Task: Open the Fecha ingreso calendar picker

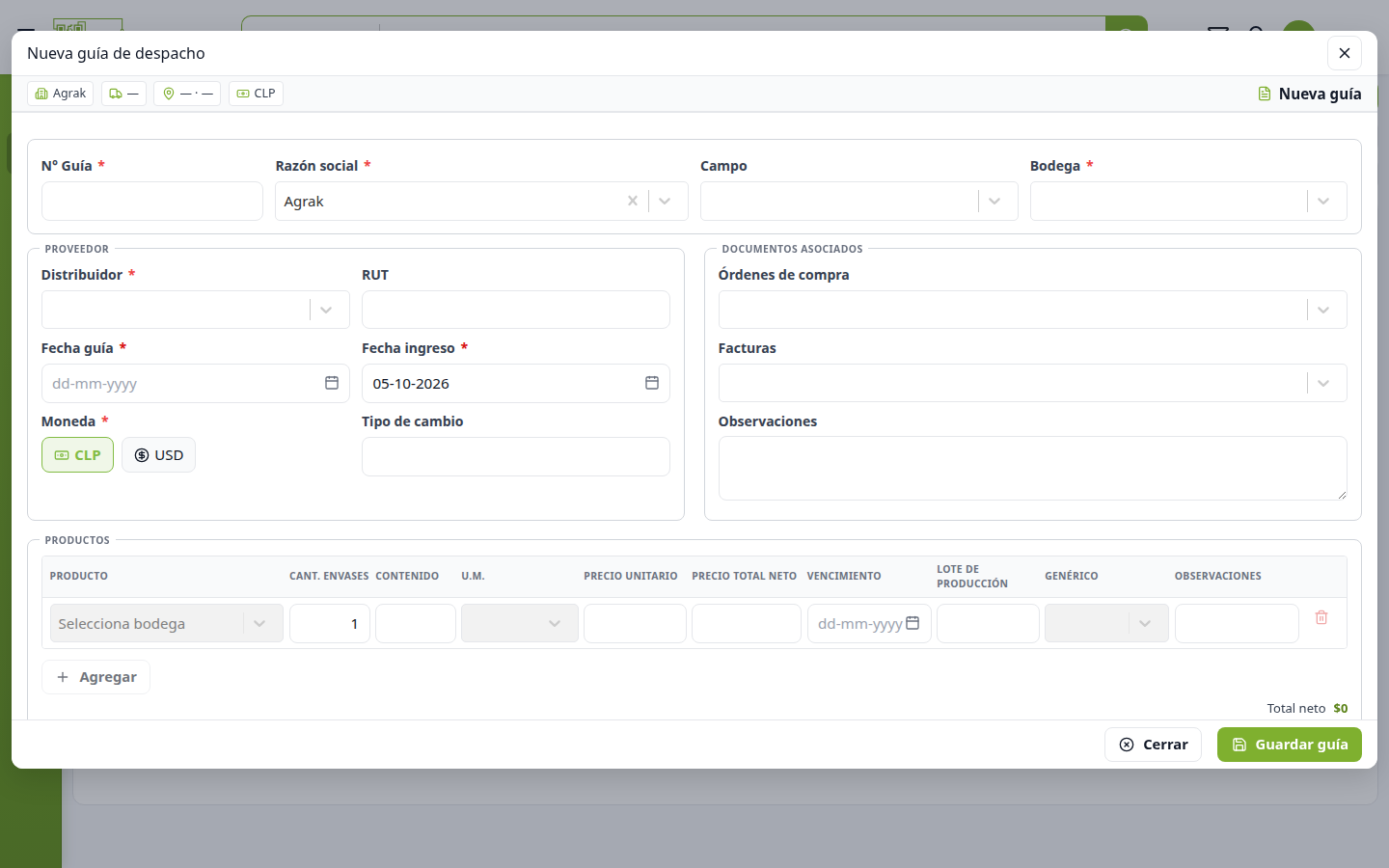Action: [652, 383]
